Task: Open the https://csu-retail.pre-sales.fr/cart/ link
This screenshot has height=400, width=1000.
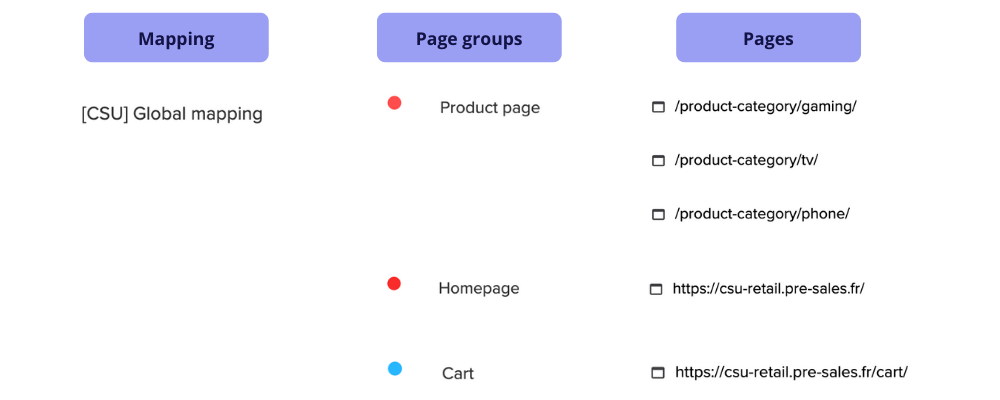Action: pos(791,372)
